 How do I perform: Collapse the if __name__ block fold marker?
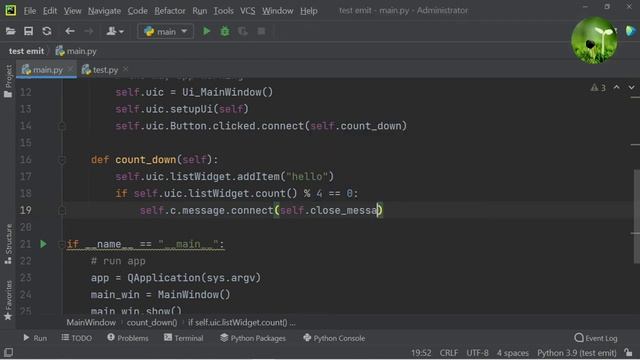click(62, 244)
